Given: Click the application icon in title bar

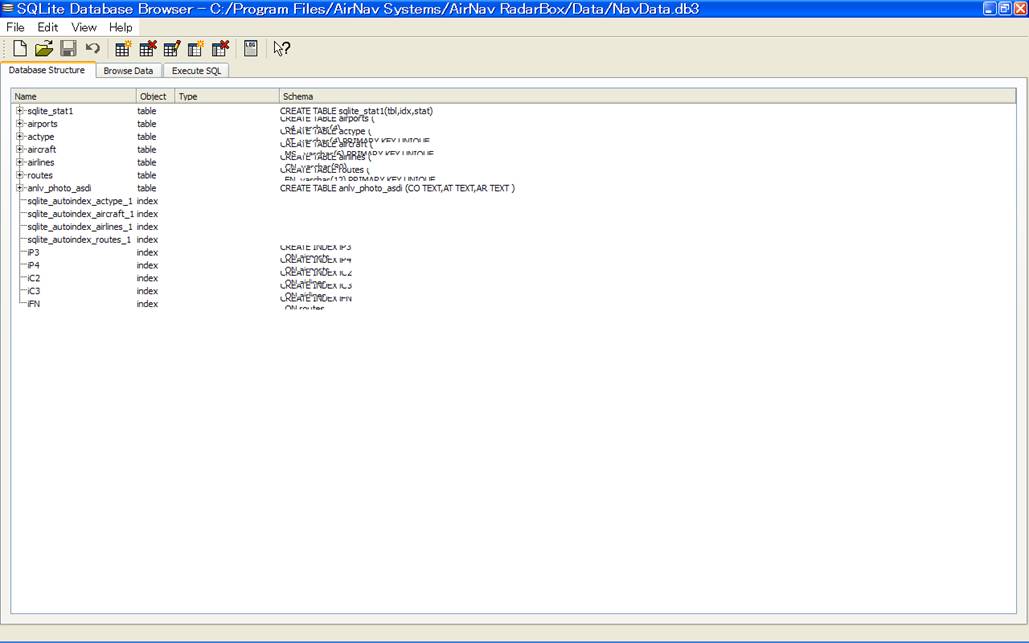Looking at the screenshot, I should pyautogui.click(x=7, y=9).
